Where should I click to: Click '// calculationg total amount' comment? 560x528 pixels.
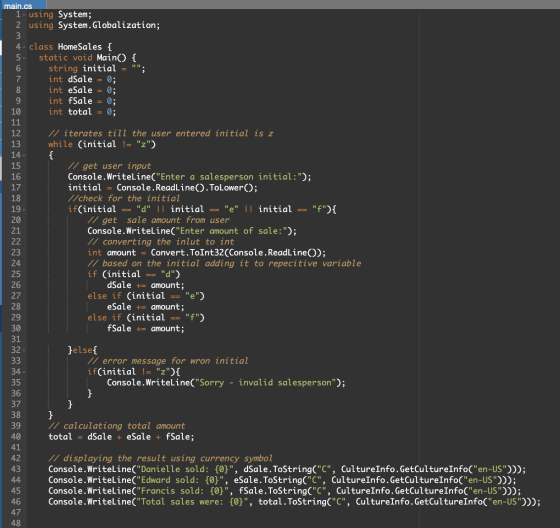point(117,426)
